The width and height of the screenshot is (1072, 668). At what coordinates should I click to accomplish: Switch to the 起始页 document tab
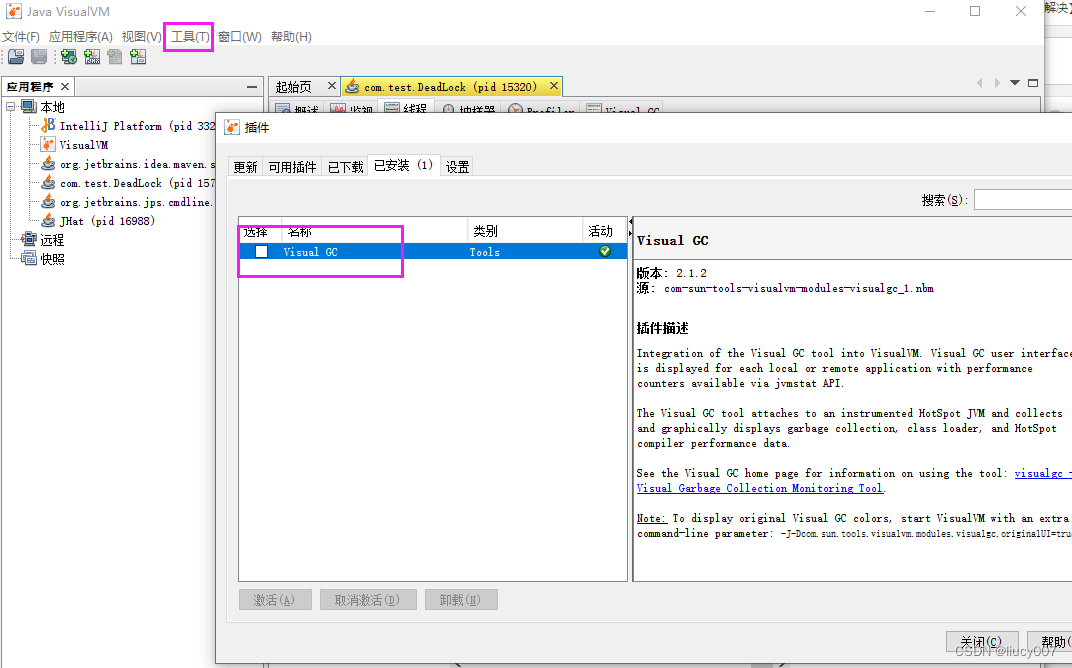[294, 87]
